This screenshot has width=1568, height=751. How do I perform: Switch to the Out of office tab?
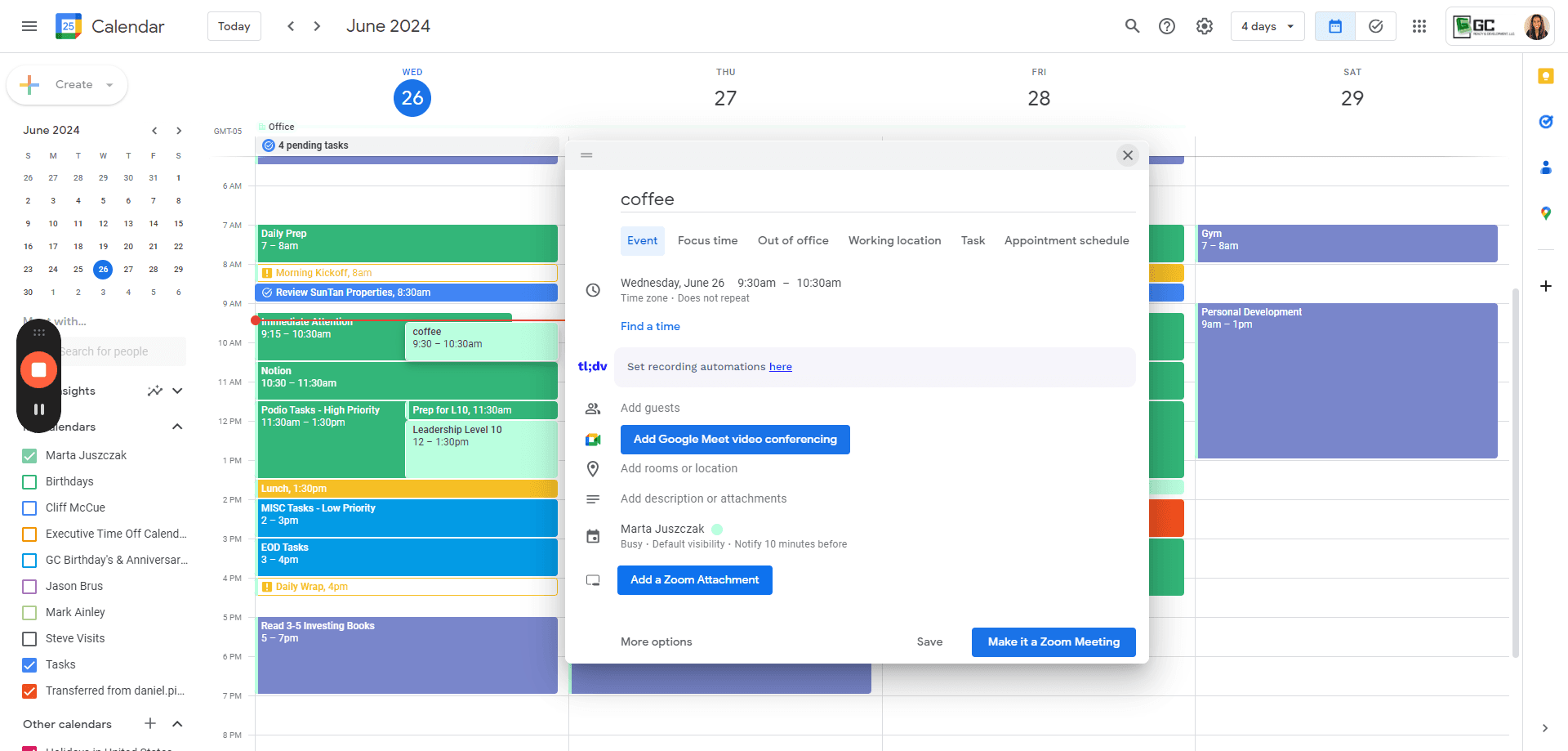tap(793, 240)
